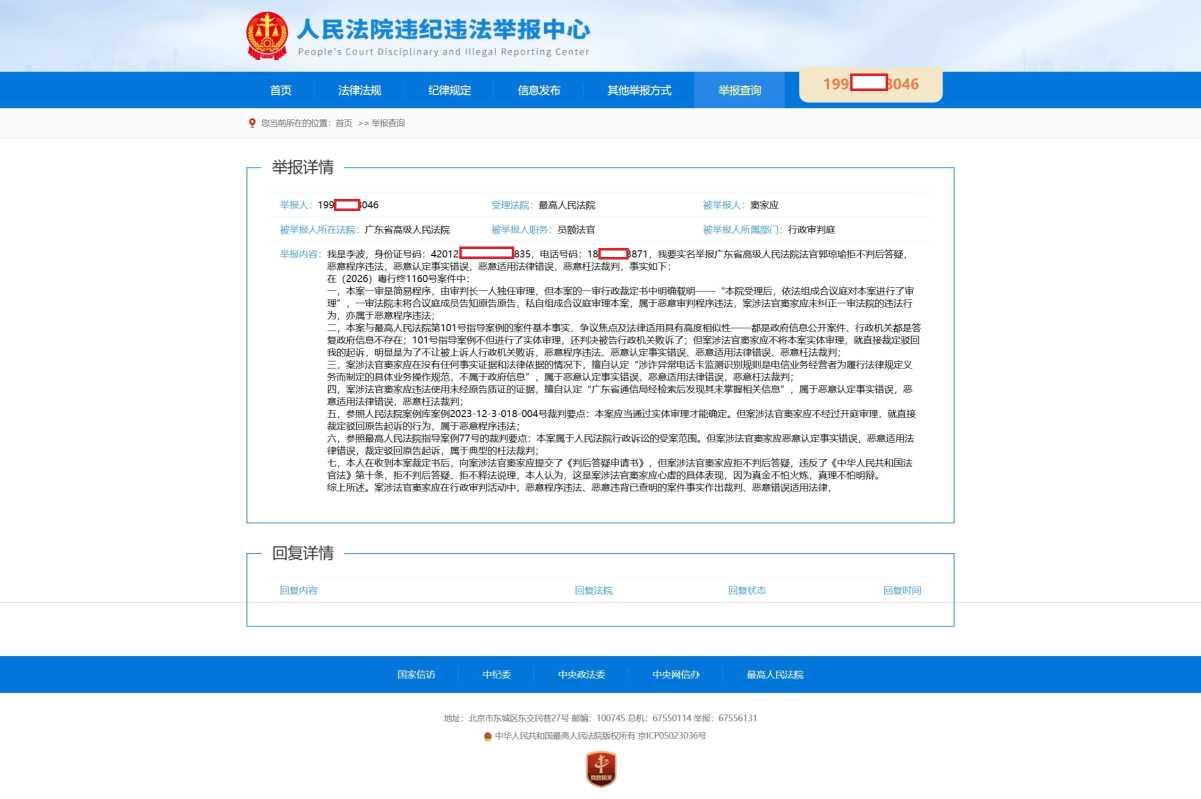Click the 举报人 field label
Viewport: 1201px width, 799px height.
tap(297, 205)
